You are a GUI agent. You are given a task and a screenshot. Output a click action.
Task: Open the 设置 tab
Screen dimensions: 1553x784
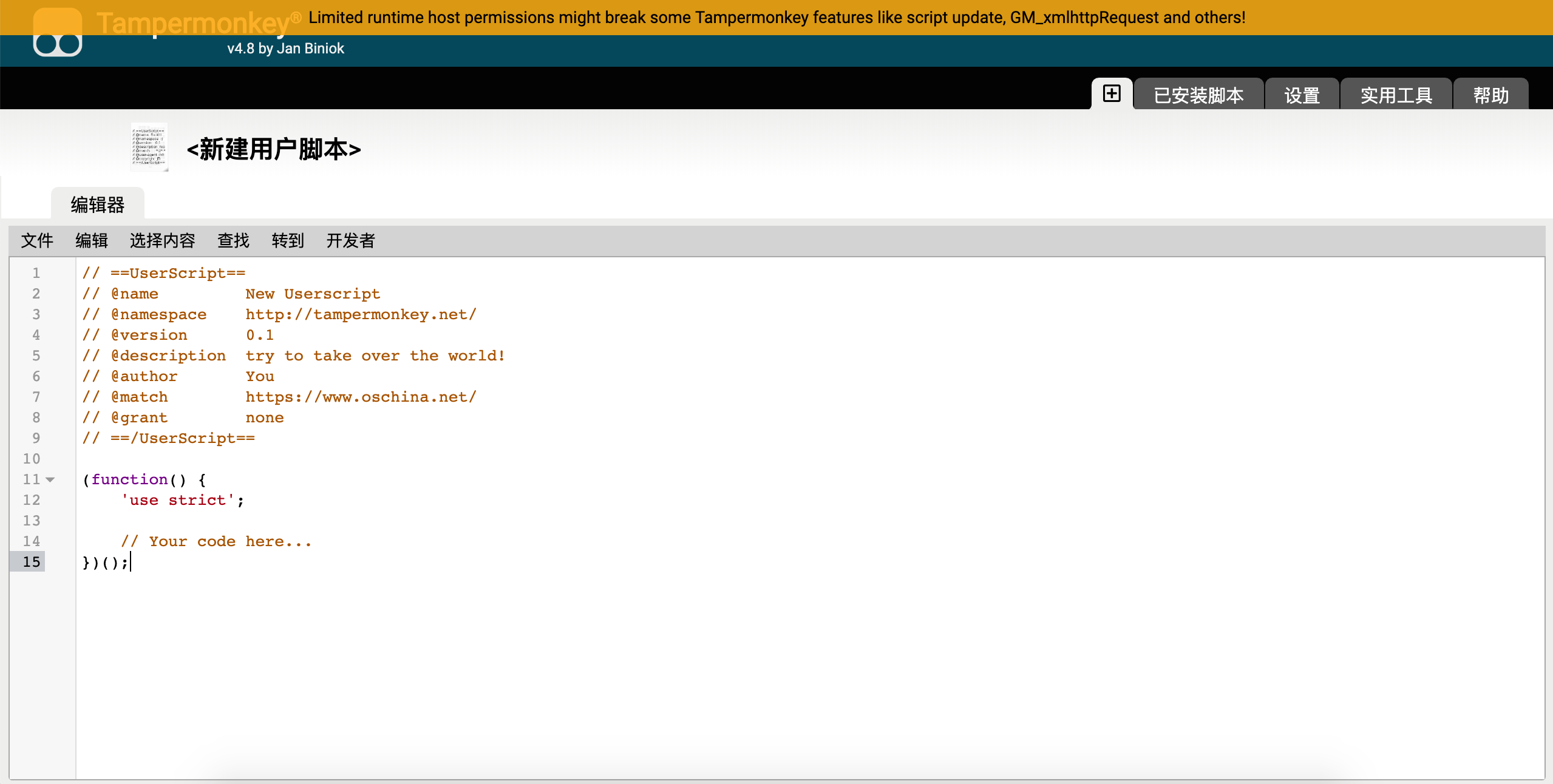tap(1302, 95)
